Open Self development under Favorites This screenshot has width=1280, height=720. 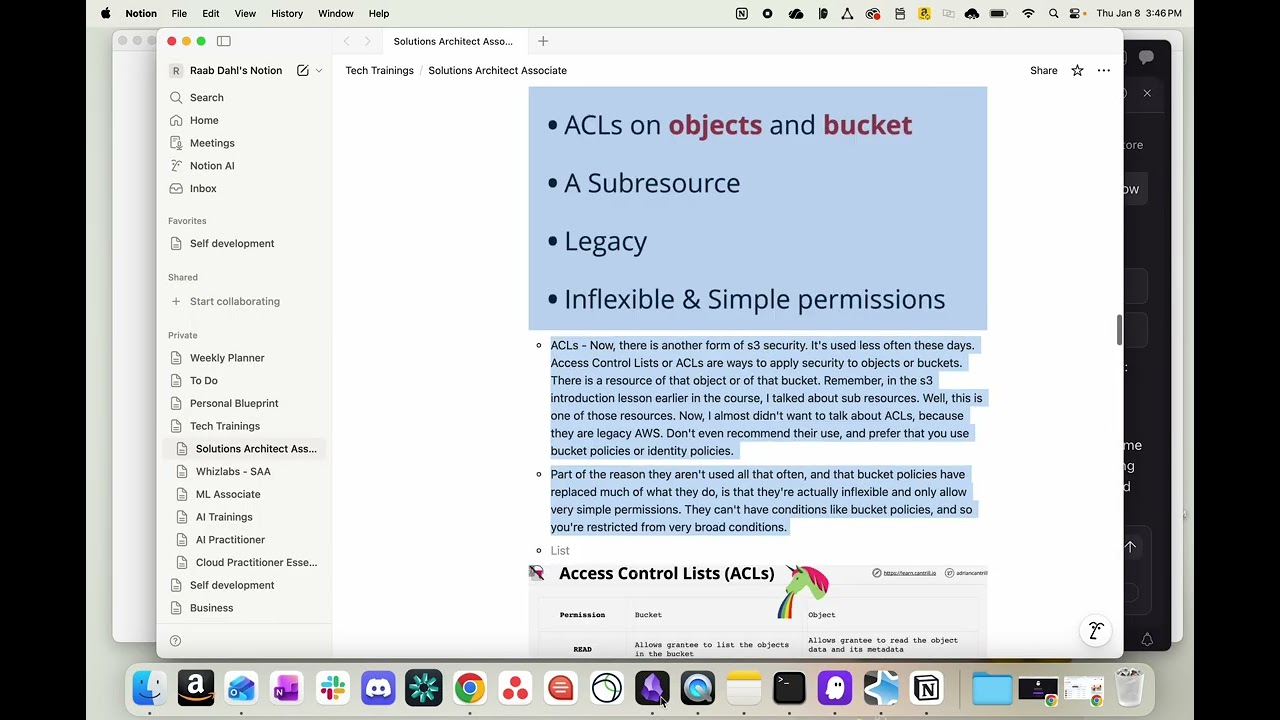click(246, 244)
